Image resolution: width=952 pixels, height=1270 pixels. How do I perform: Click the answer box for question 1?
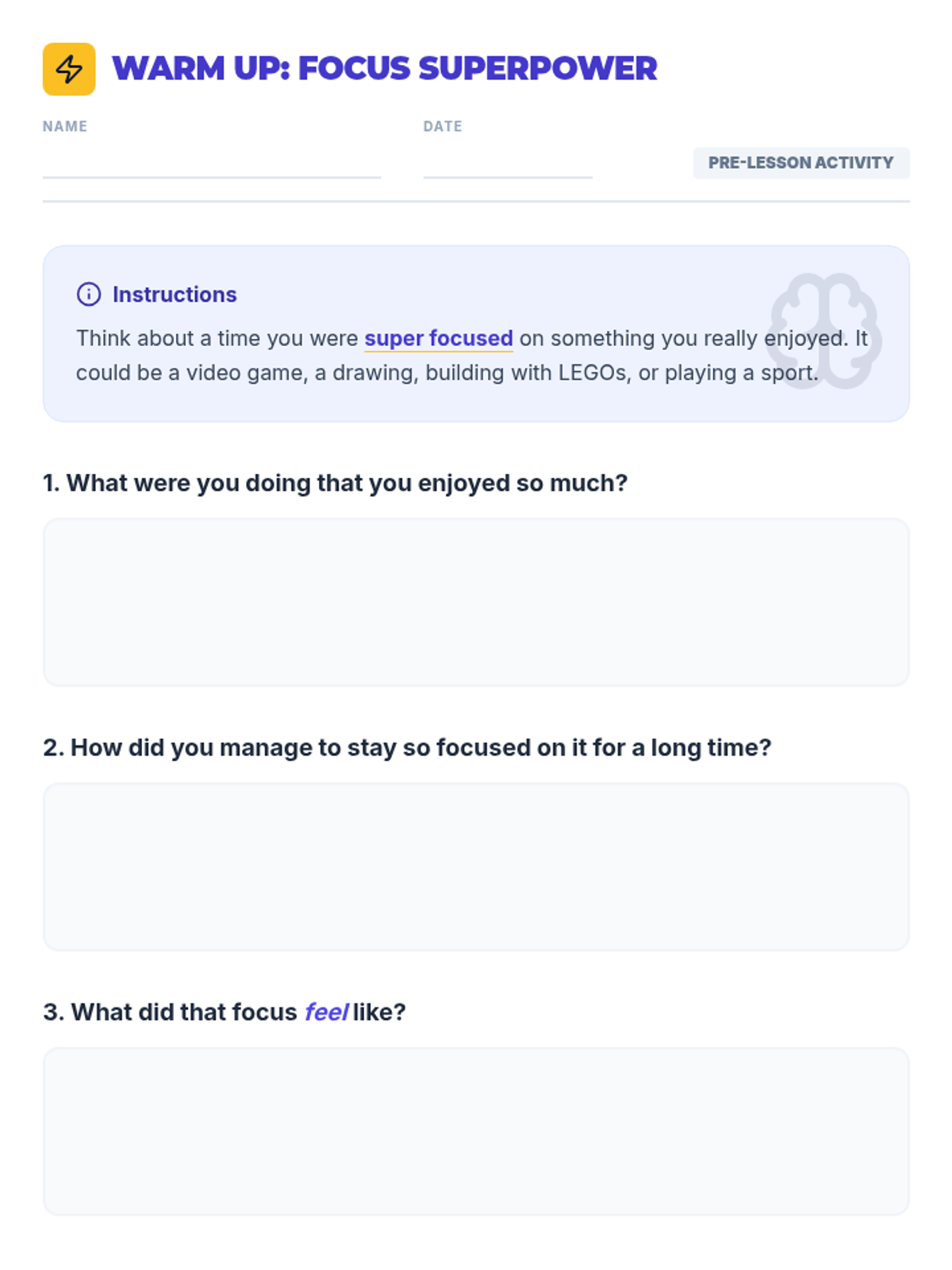[476, 602]
